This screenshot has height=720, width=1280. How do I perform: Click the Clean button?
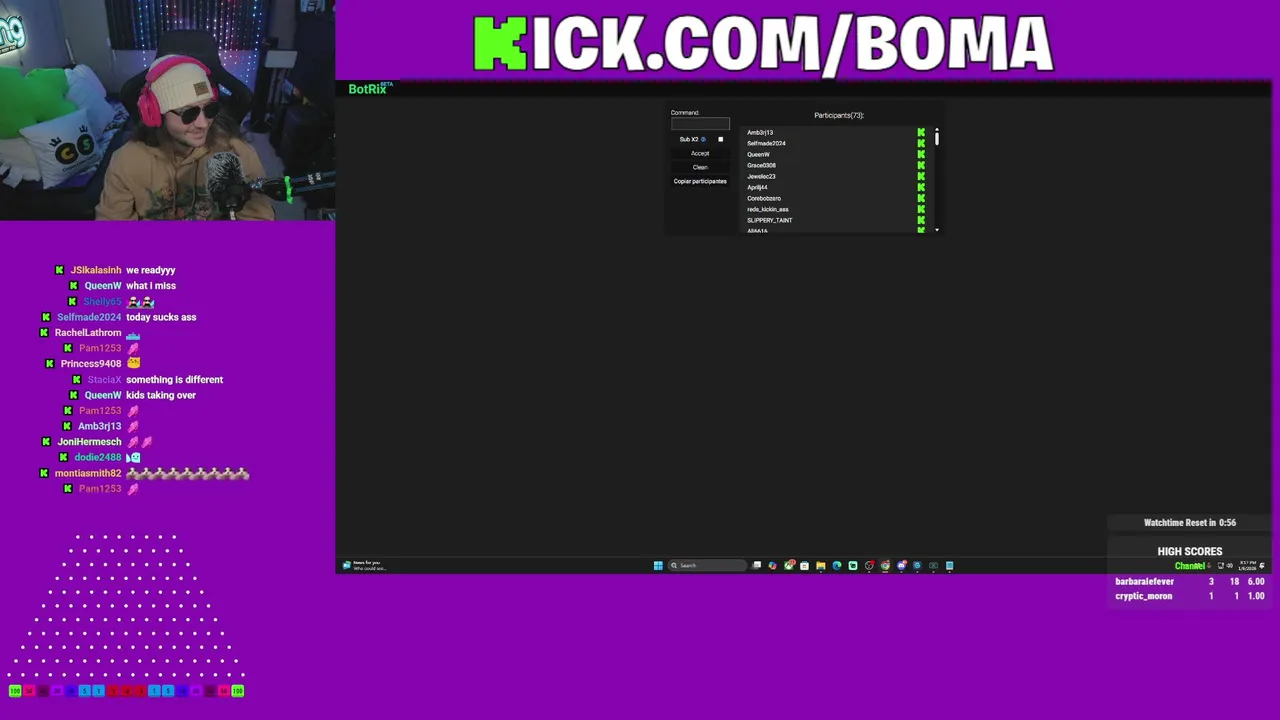coord(700,167)
